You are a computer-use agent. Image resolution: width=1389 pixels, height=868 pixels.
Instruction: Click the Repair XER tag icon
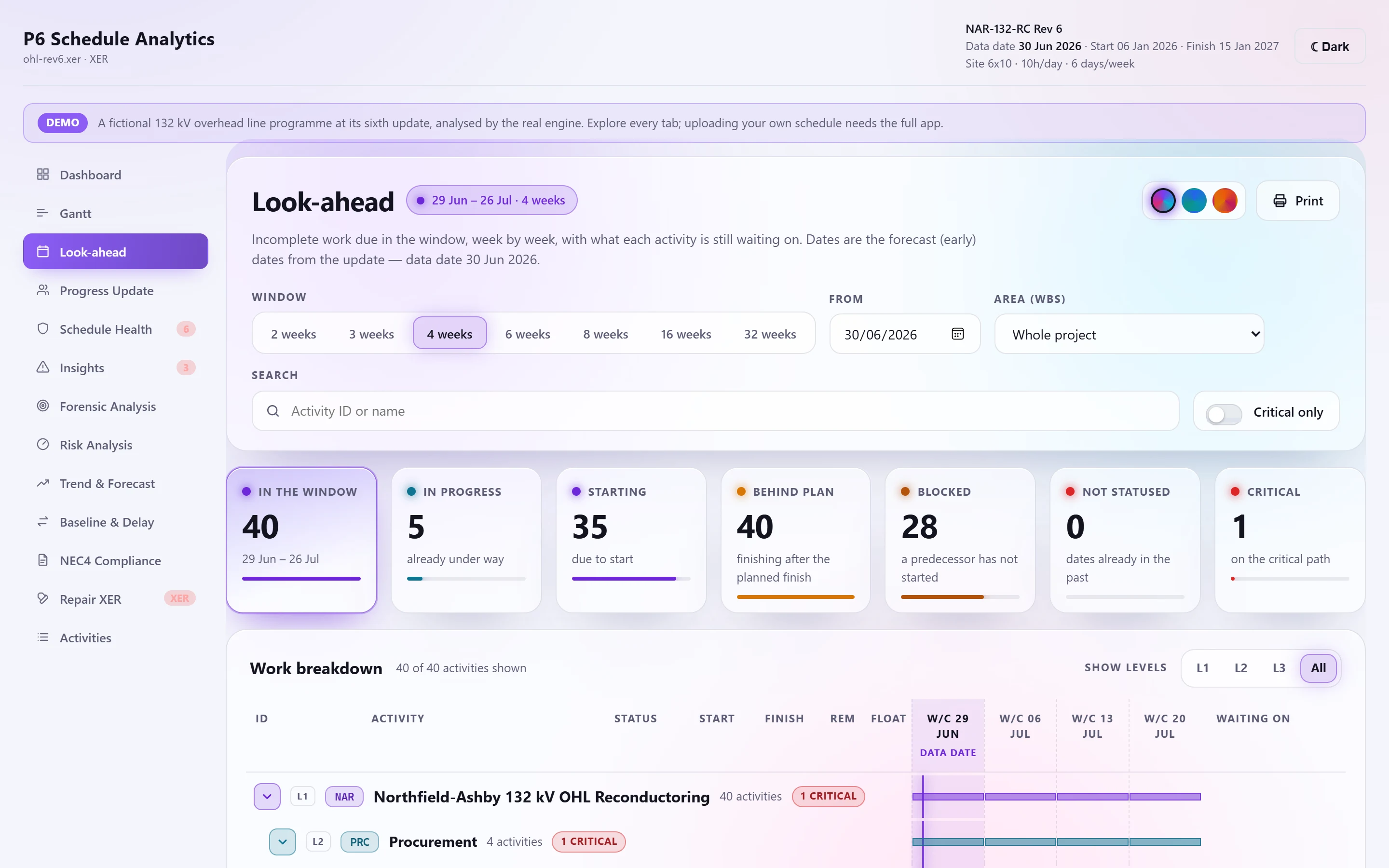click(43, 599)
